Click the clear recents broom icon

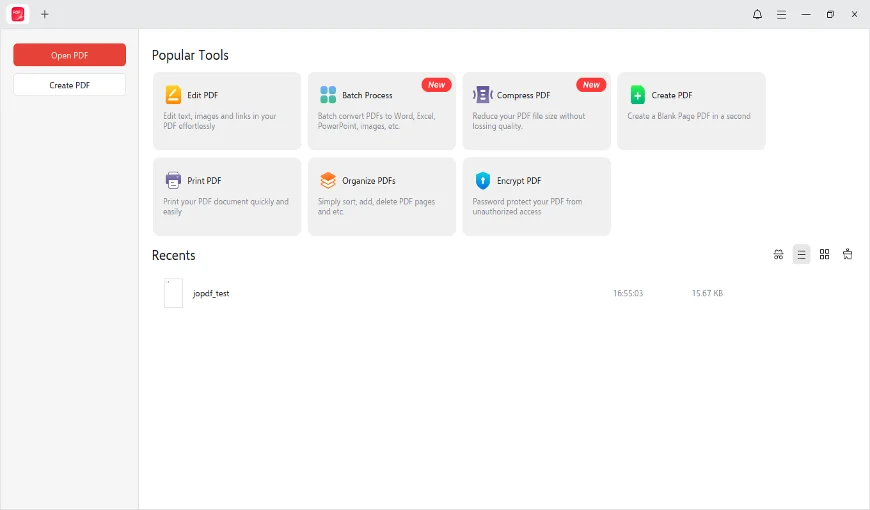click(847, 254)
